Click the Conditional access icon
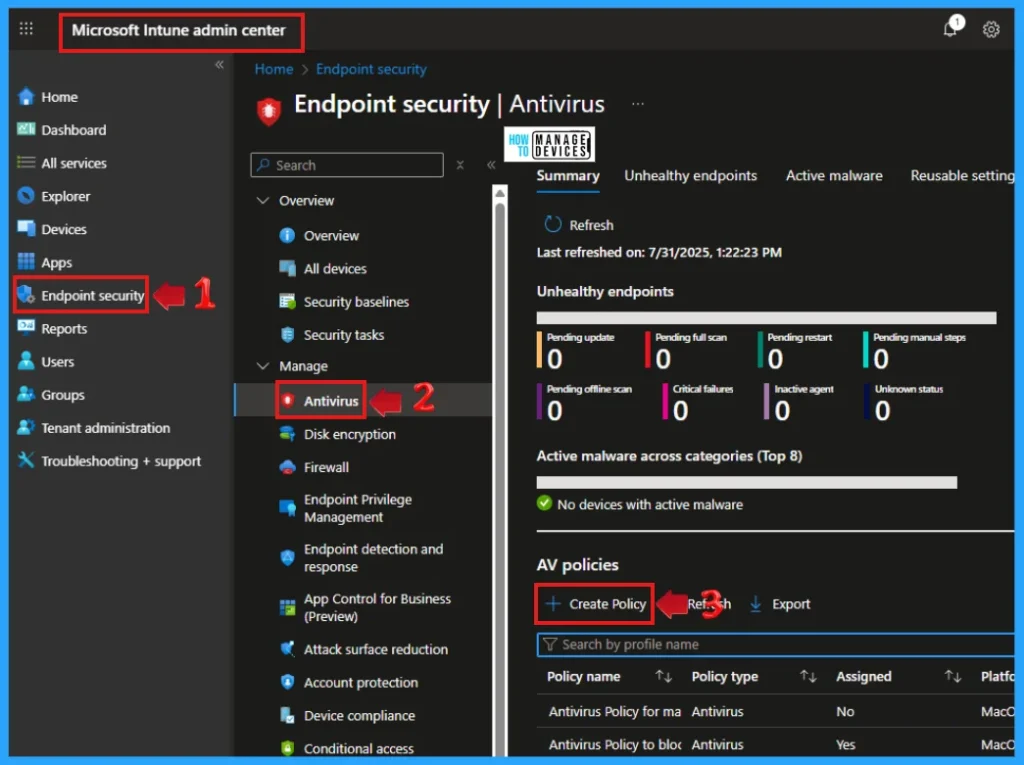Viewport: 1024px width, 765px height. pyautogui.click(x=287, y=748)
